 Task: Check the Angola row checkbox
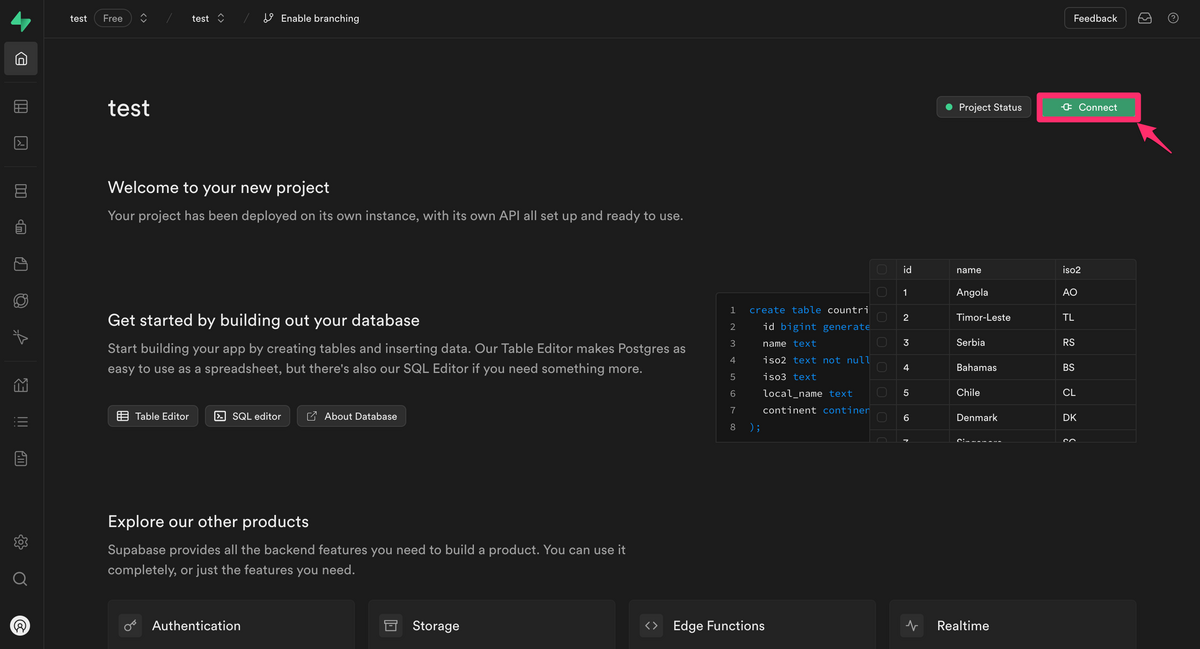coord(881,293)
